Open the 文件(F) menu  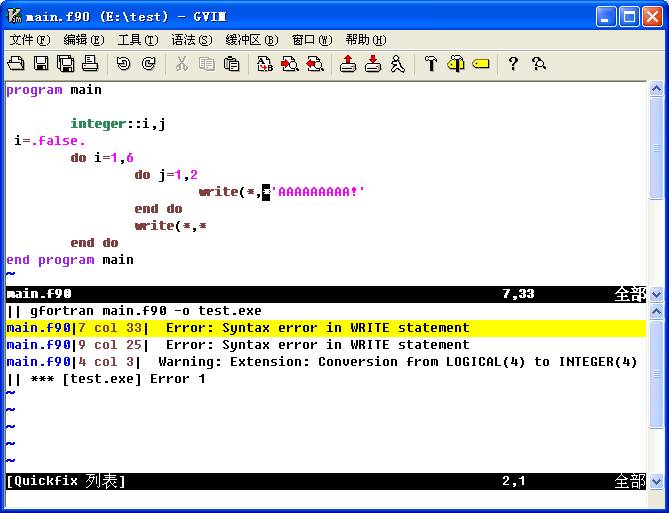(x=30, y=40)
